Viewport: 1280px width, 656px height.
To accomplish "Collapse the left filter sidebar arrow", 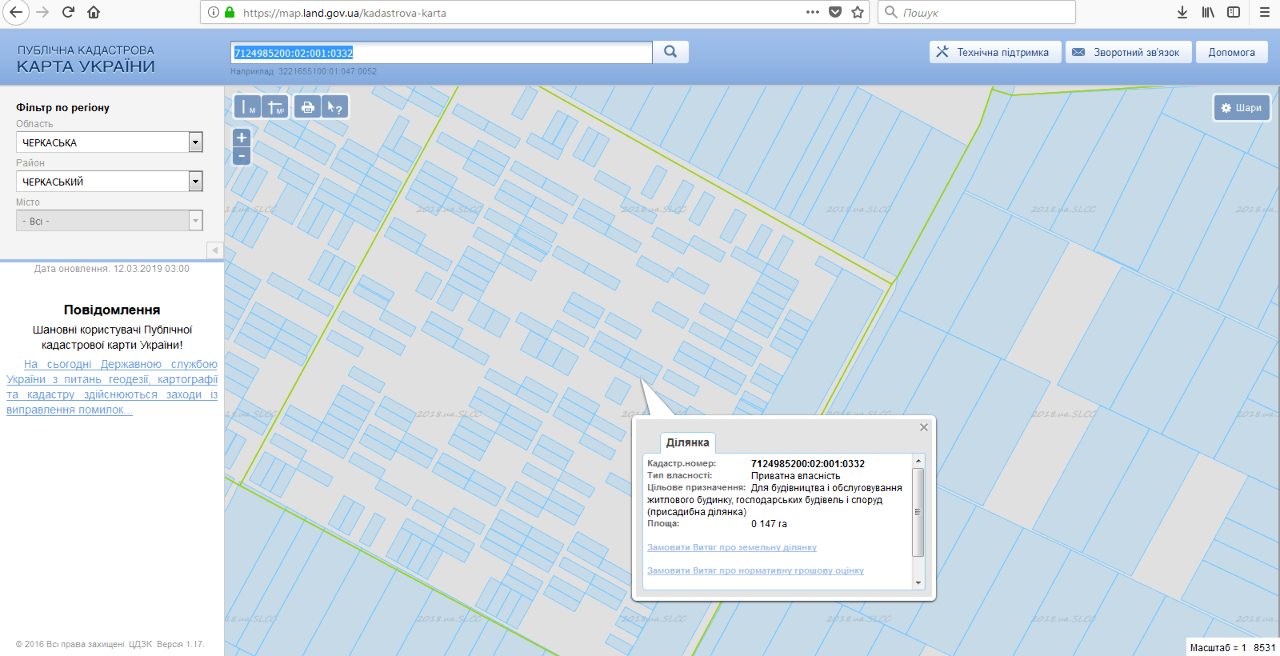I will point(215,249).
